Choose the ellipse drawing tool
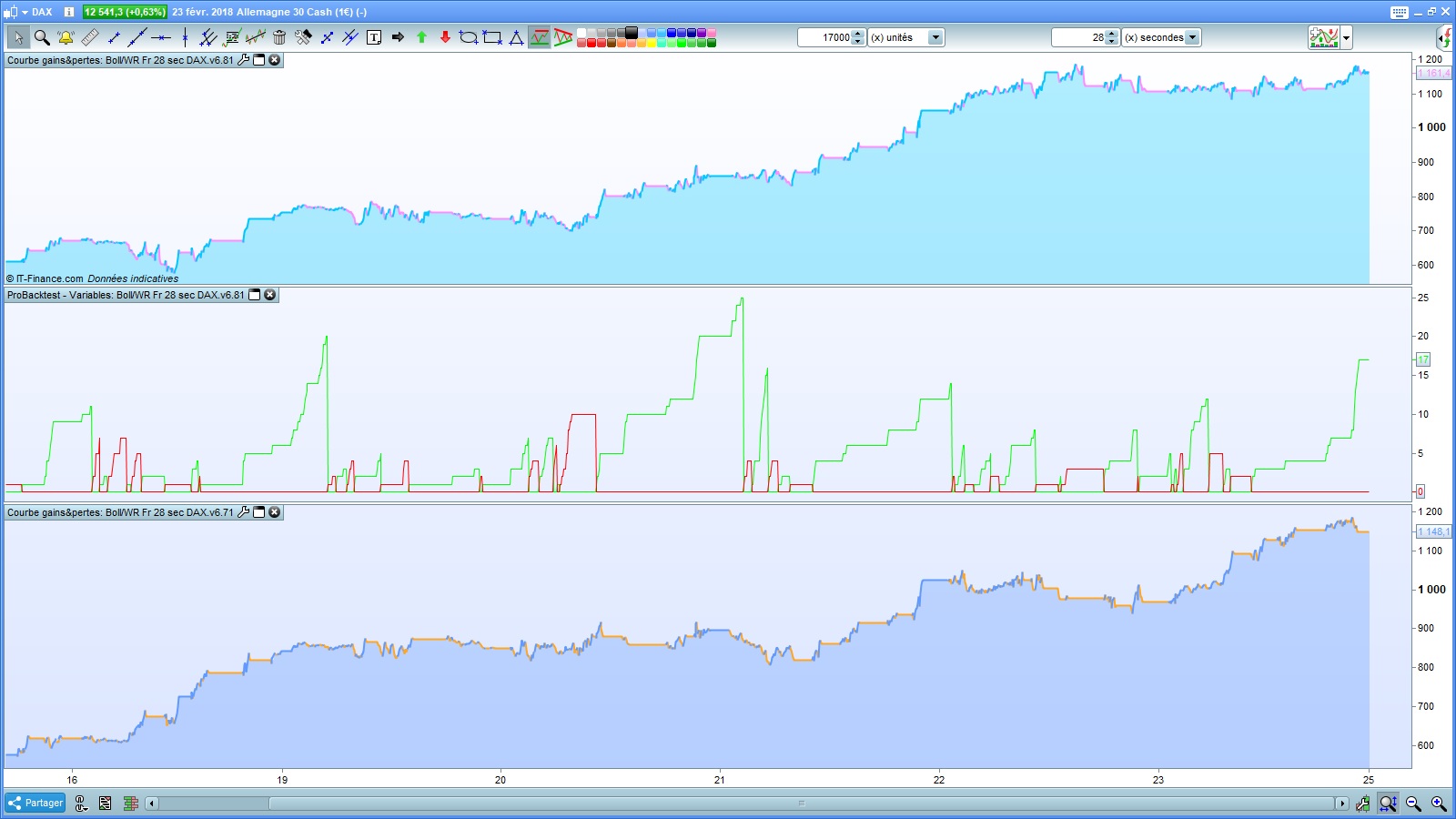Screen dimensions: 1456x819 [469, 37]
